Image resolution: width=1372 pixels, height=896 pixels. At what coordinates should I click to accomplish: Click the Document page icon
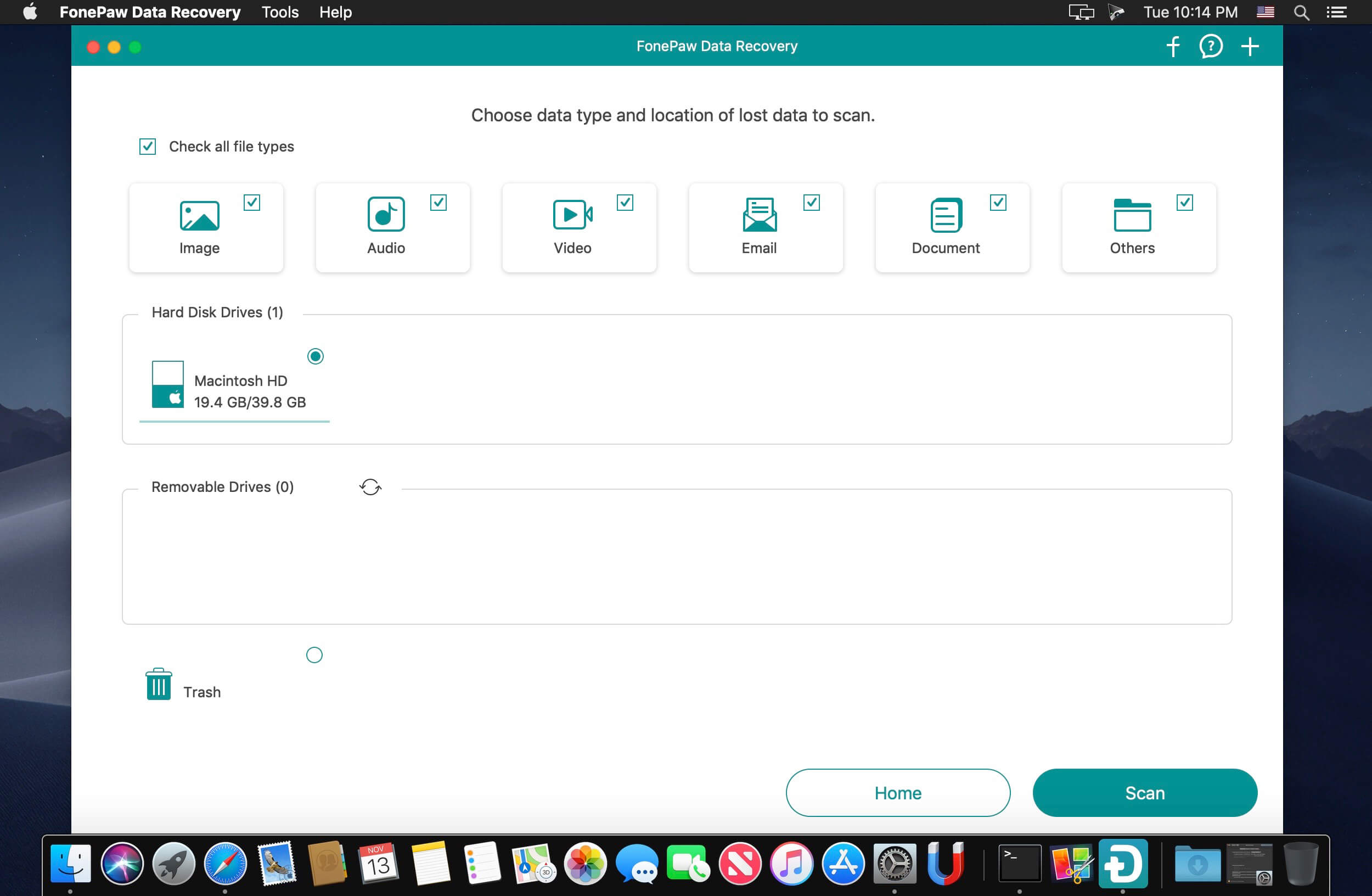(946, 215)
